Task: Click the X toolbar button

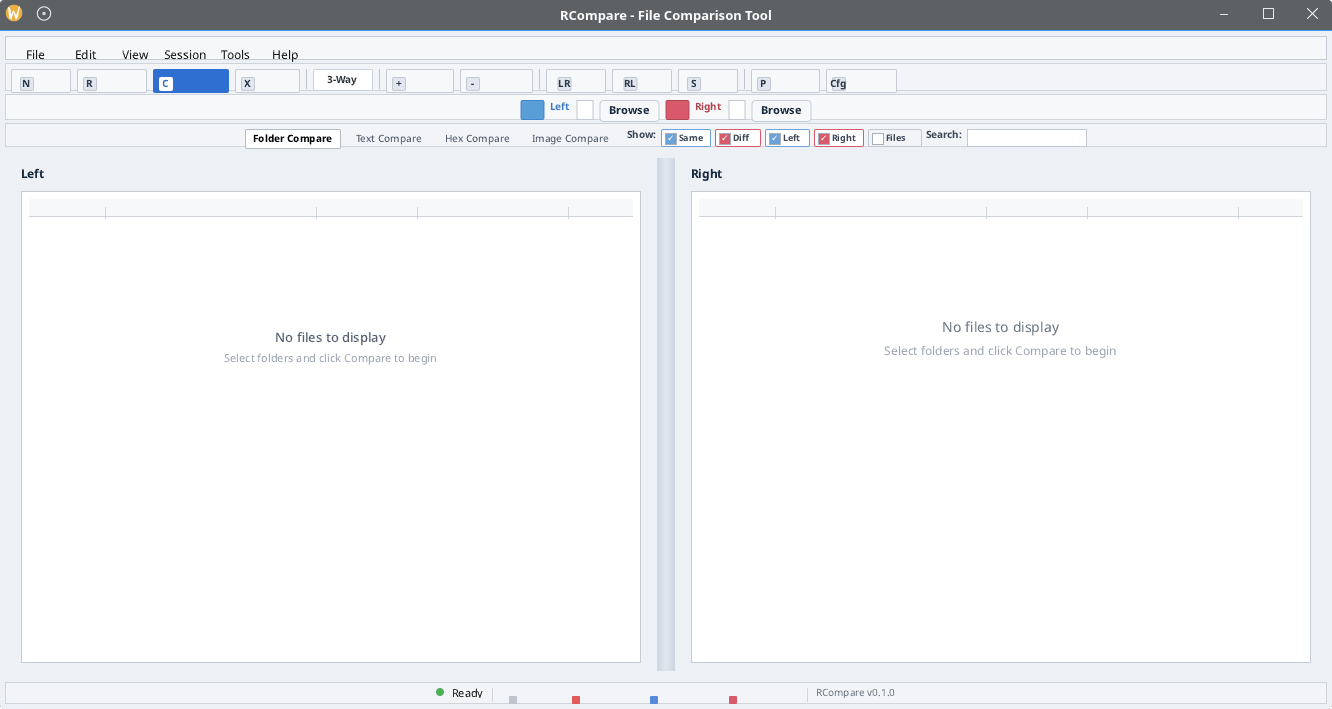Action: click(267, 82)
